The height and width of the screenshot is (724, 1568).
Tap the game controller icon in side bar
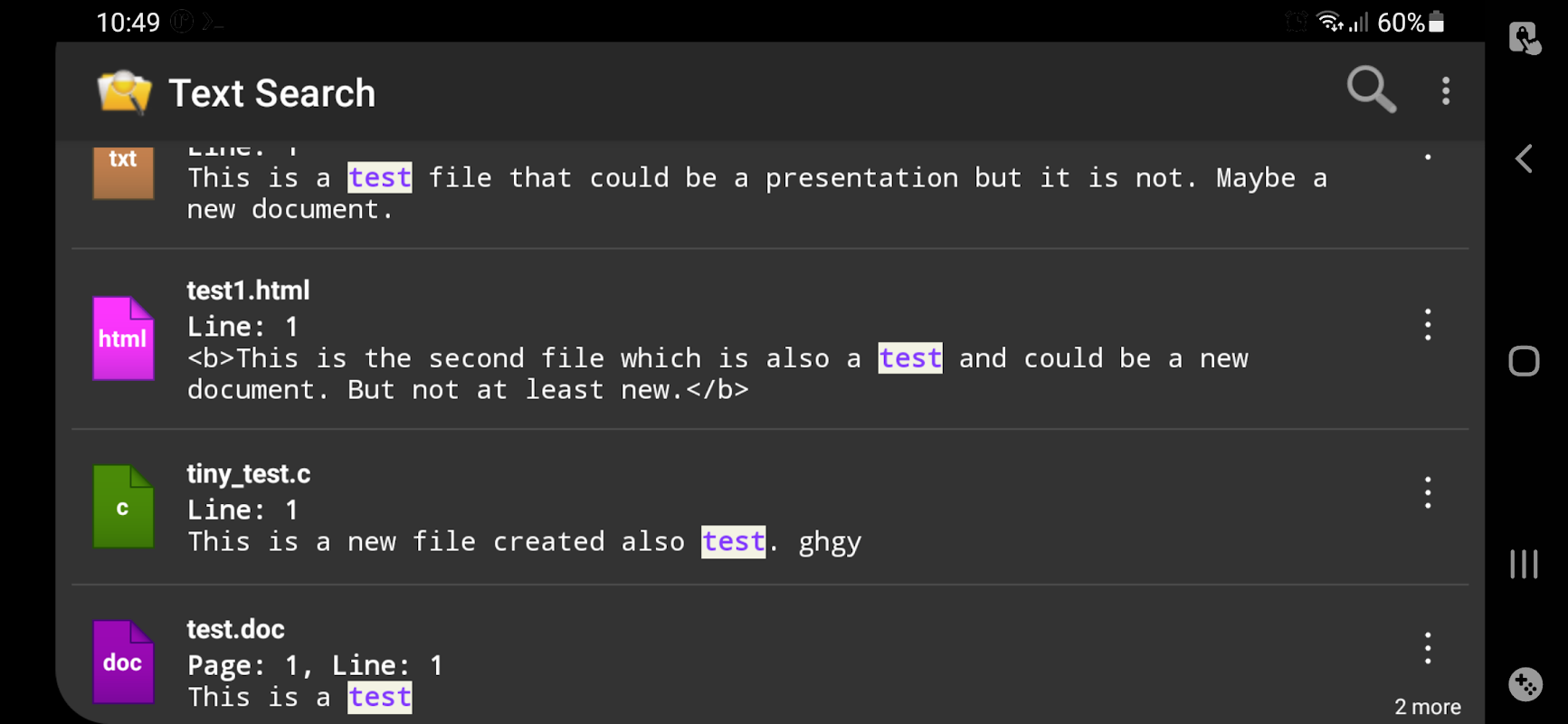[1525, 684]
